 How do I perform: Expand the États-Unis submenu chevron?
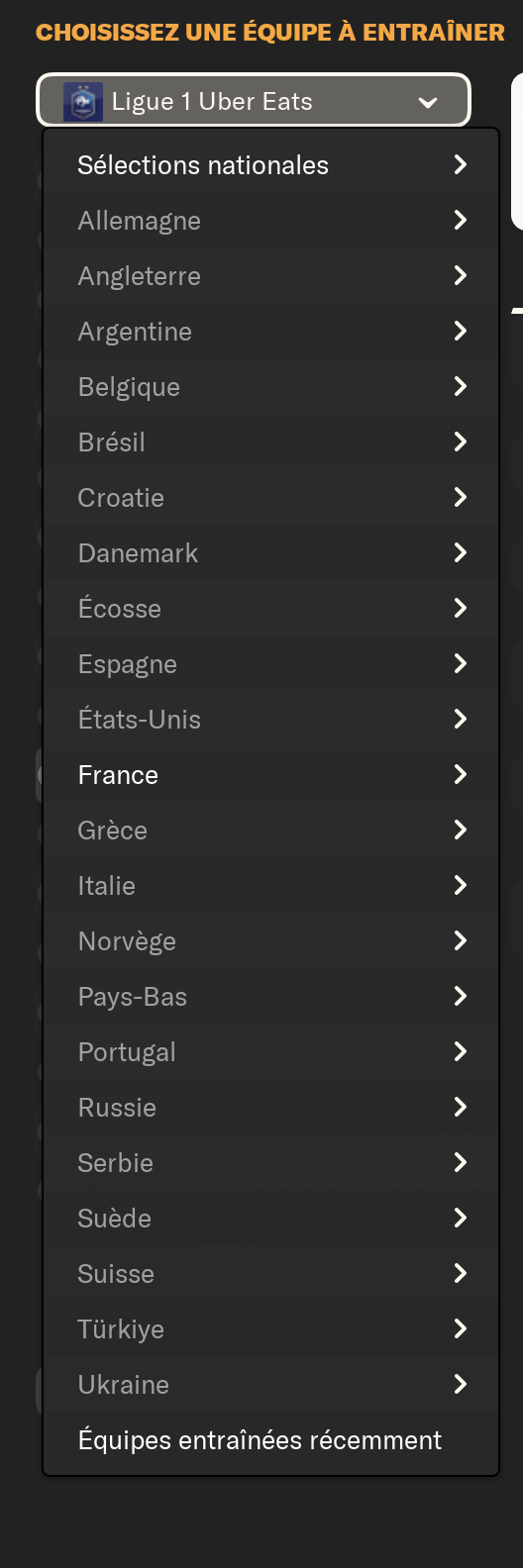(x=460, y=719)
